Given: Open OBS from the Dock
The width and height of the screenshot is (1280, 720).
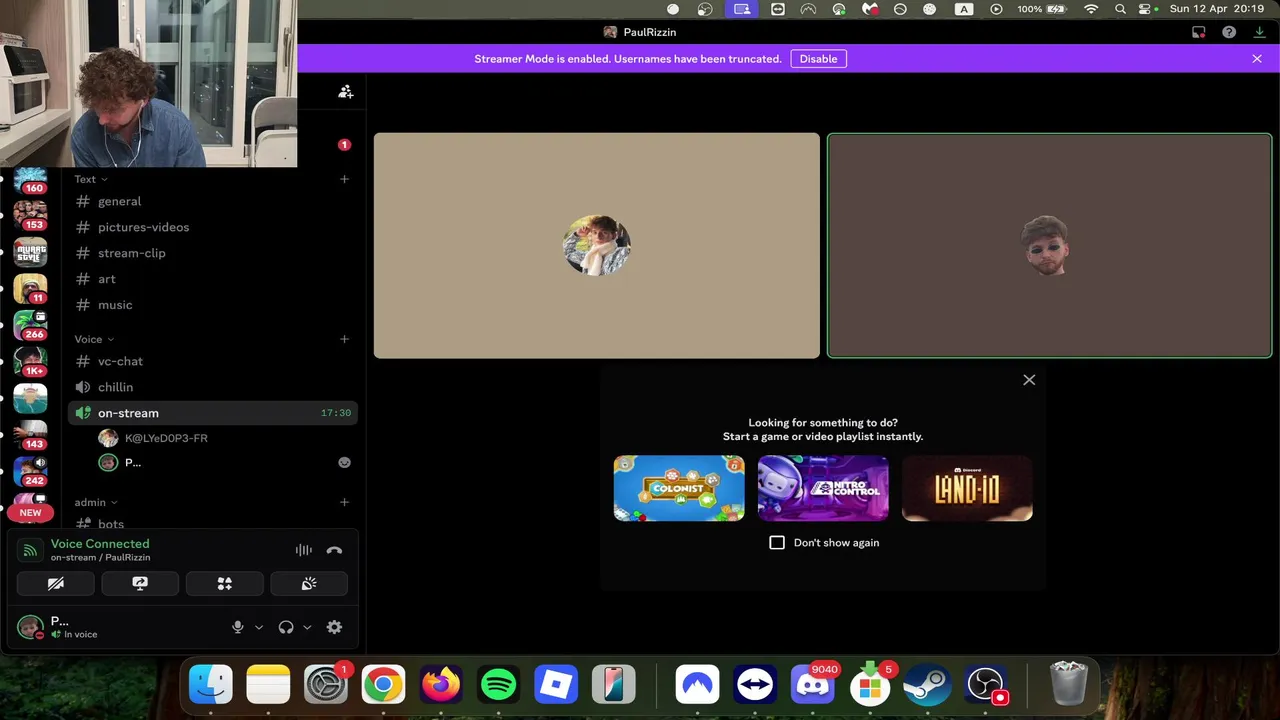Looking at the screenshot, I should (x=986, y=685).
